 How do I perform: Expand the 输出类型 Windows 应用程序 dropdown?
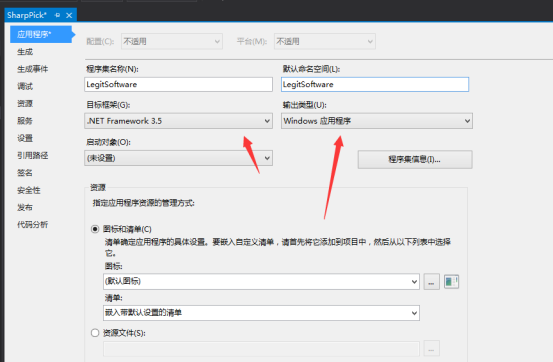377,121
